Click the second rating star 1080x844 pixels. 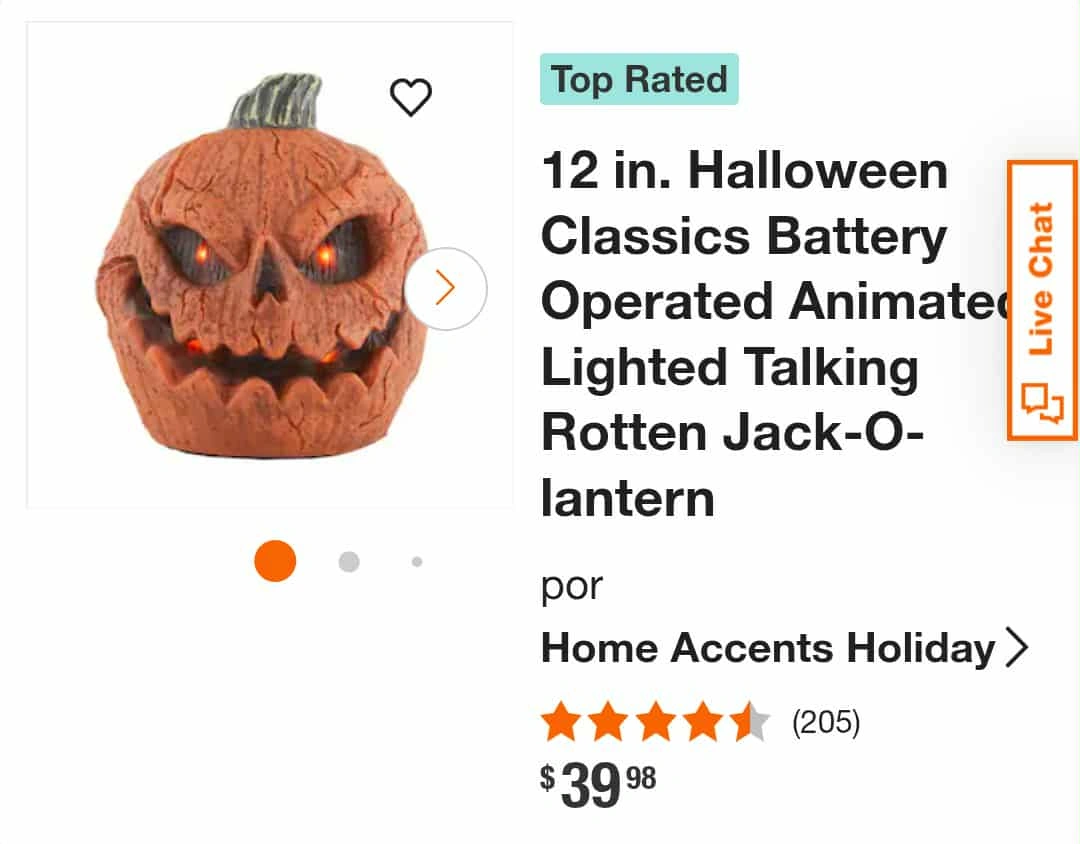(607, 722)
